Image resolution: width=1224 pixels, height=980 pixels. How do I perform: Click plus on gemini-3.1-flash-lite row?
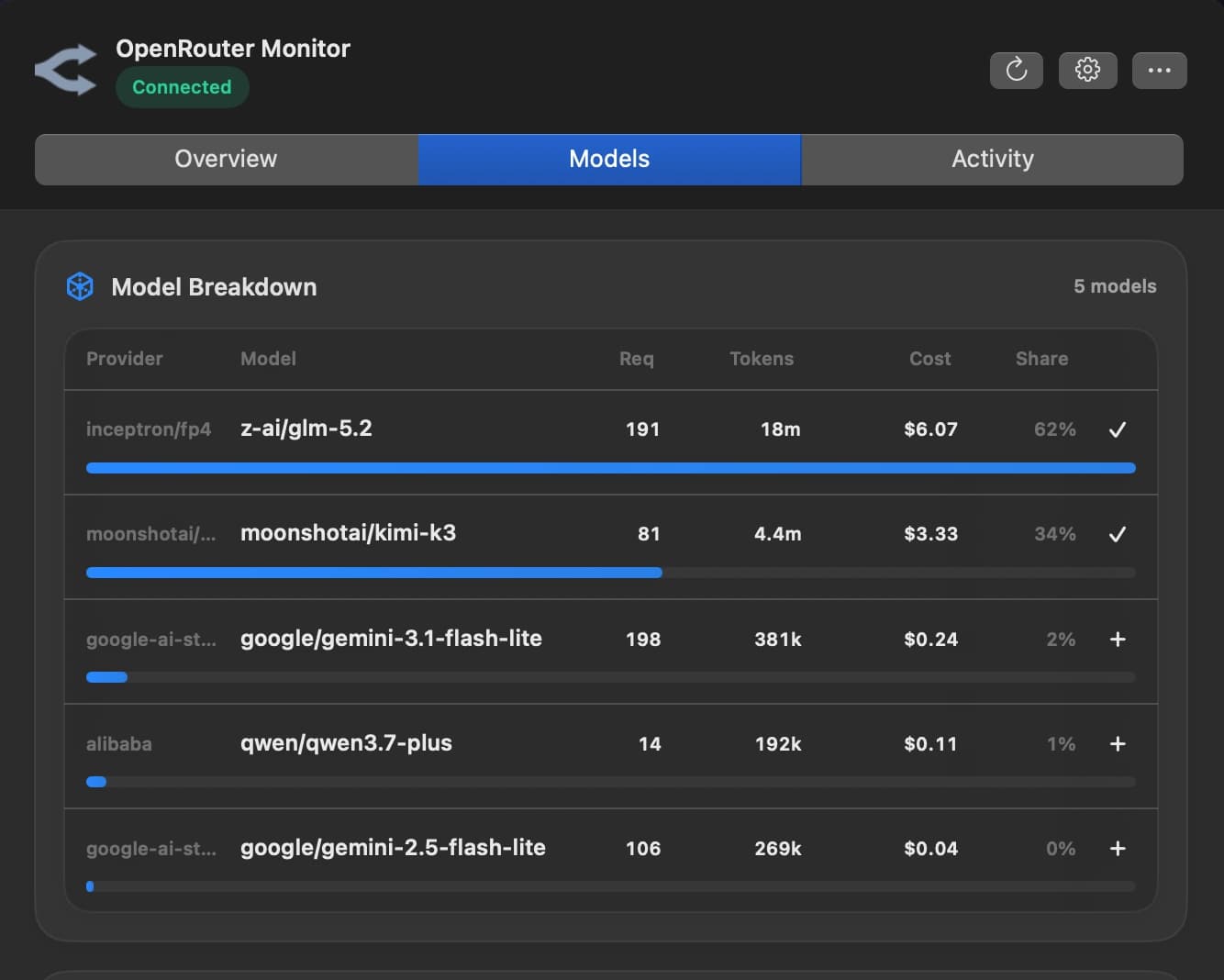point(1117,639)
